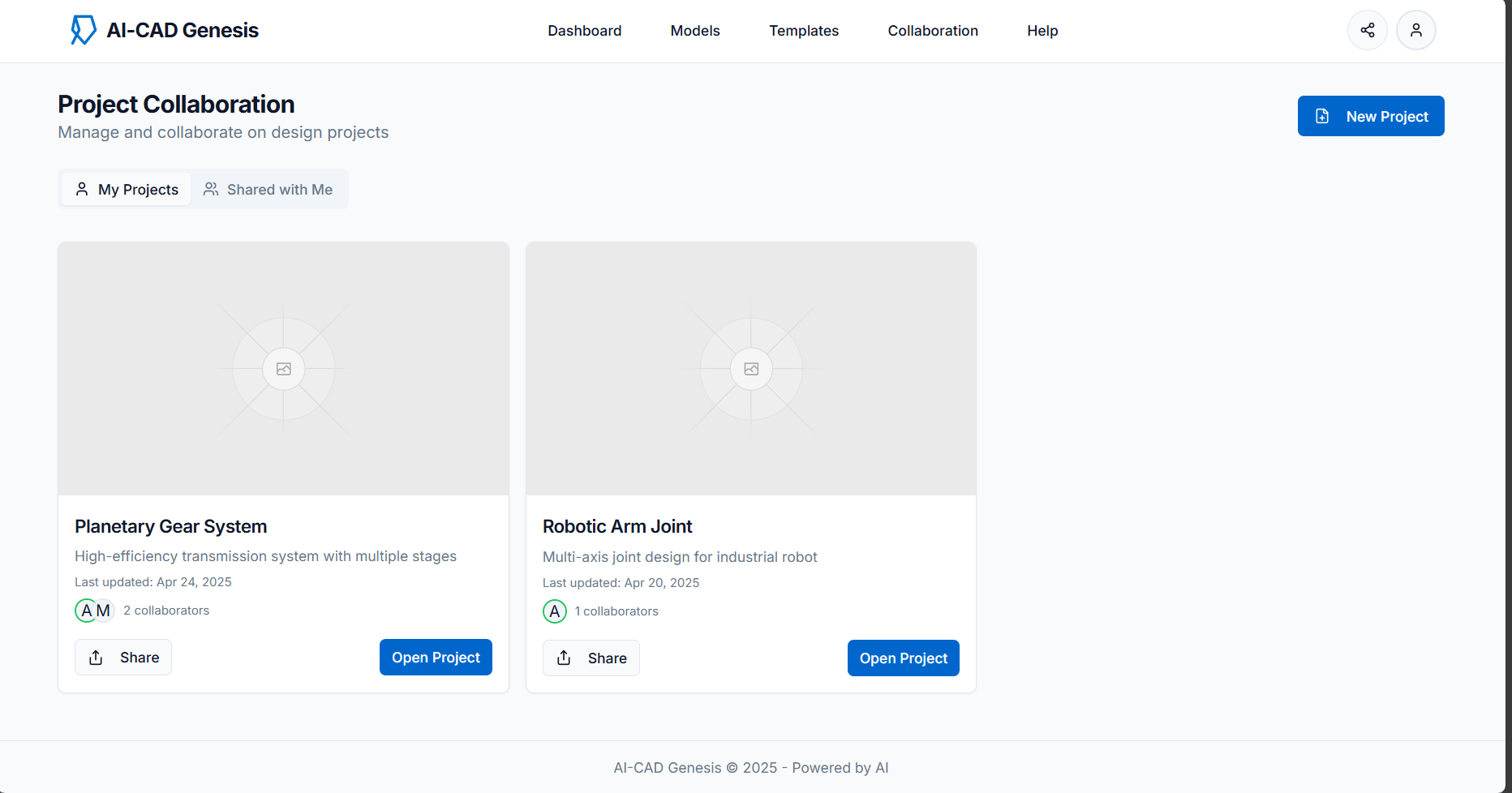
Task: Click collaborator avatar M on Planetary Gear System
Action: 103,611
